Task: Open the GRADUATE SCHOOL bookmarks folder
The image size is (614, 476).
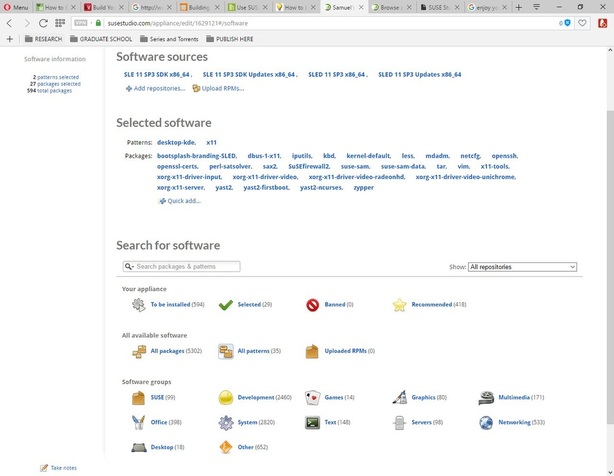Action: (x=107, y=39)
